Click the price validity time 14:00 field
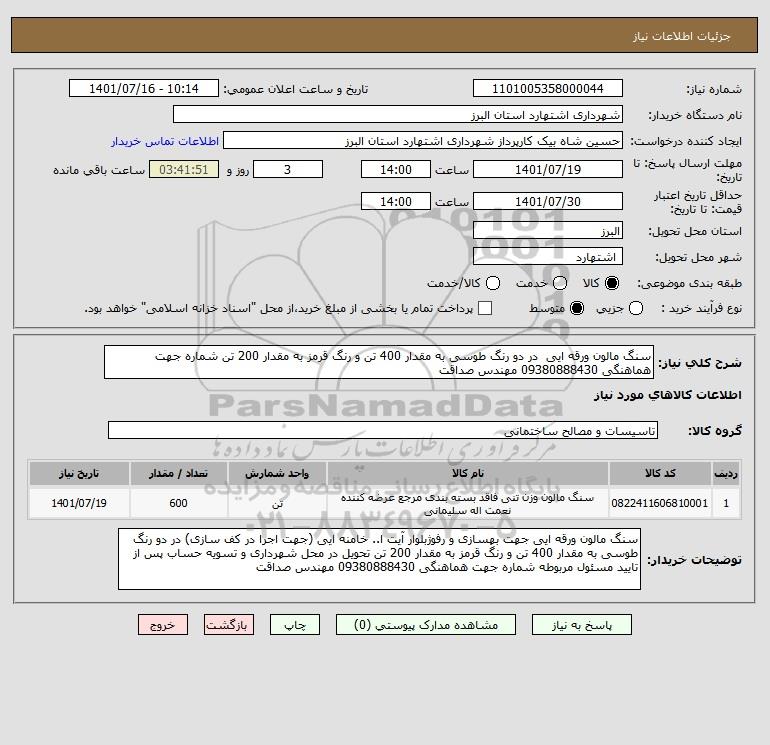This screenshot has height=745, width=770. point(396,201)
